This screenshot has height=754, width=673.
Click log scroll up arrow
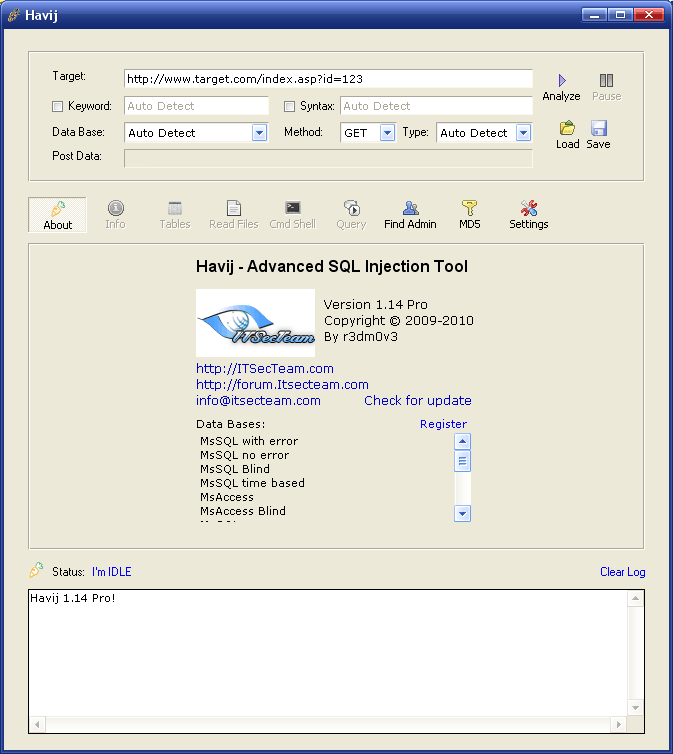click(636, 598)
